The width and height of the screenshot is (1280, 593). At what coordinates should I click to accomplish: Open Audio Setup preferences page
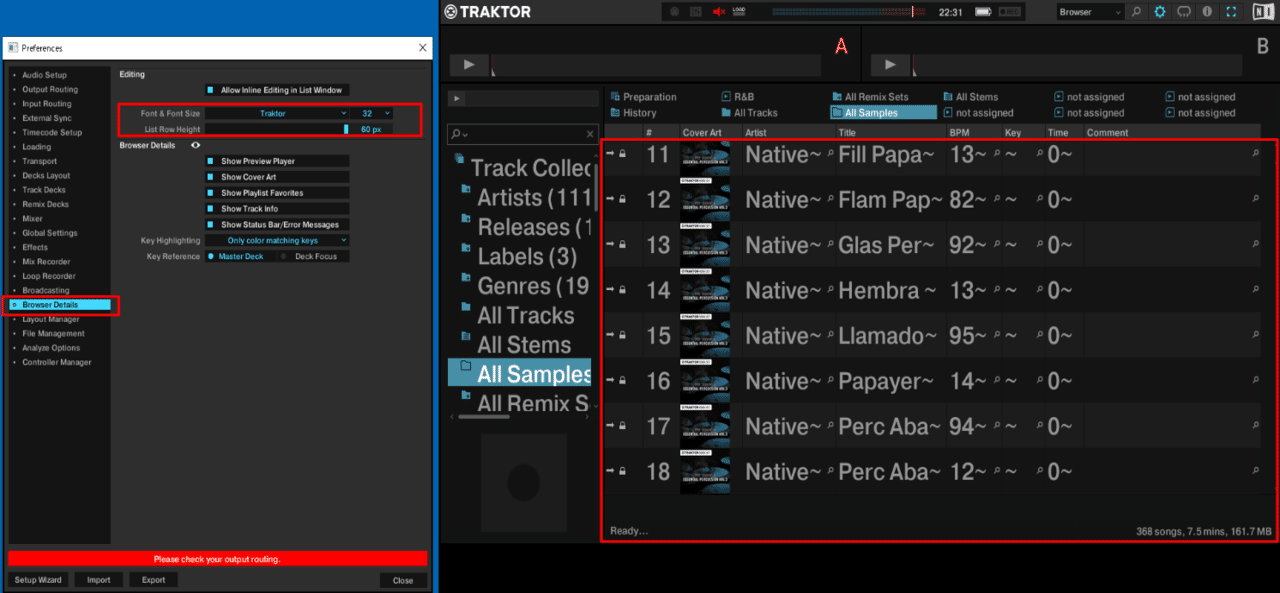click(45, 75)
